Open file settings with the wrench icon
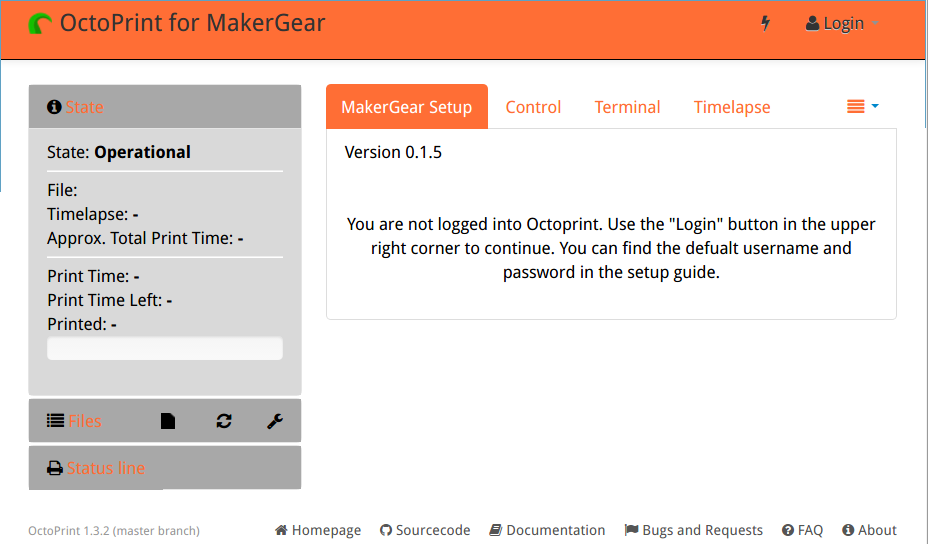 (275, 422)
